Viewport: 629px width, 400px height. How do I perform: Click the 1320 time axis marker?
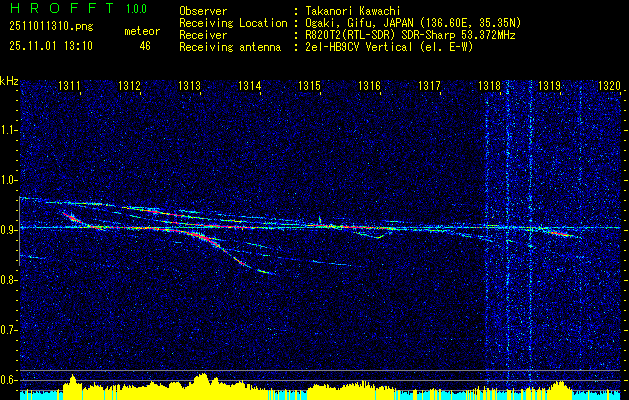609,86
